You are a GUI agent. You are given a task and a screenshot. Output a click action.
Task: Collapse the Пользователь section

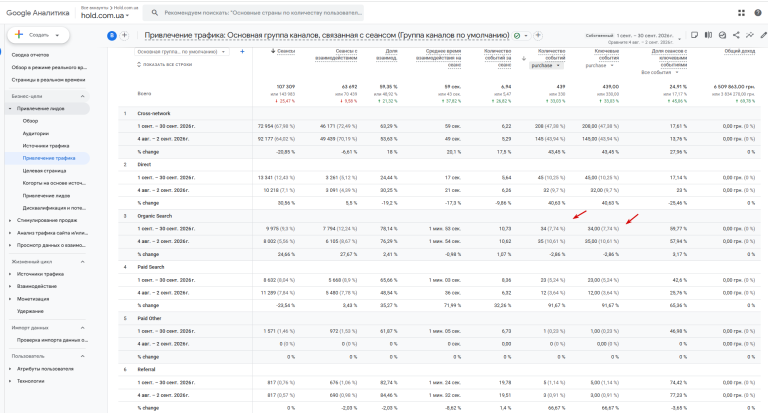pyautogui.click(x=82, y=356)
